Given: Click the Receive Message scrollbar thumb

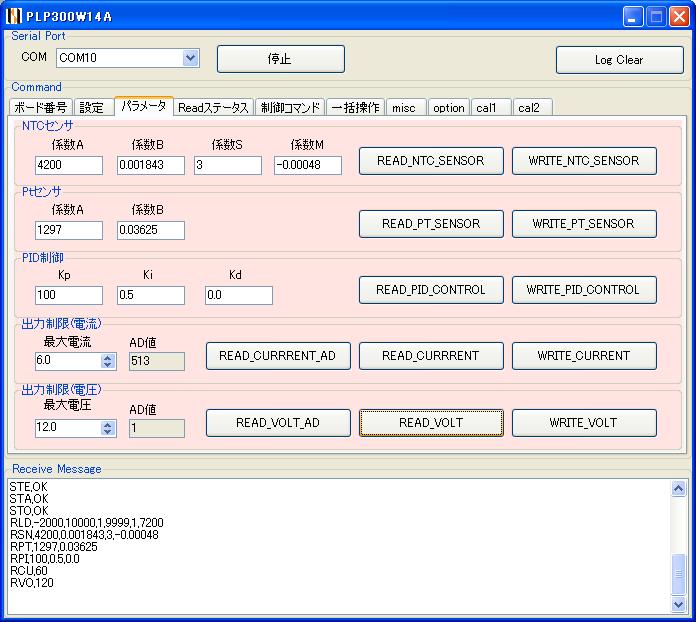Looking at the screenshot, I should point(678,574).
